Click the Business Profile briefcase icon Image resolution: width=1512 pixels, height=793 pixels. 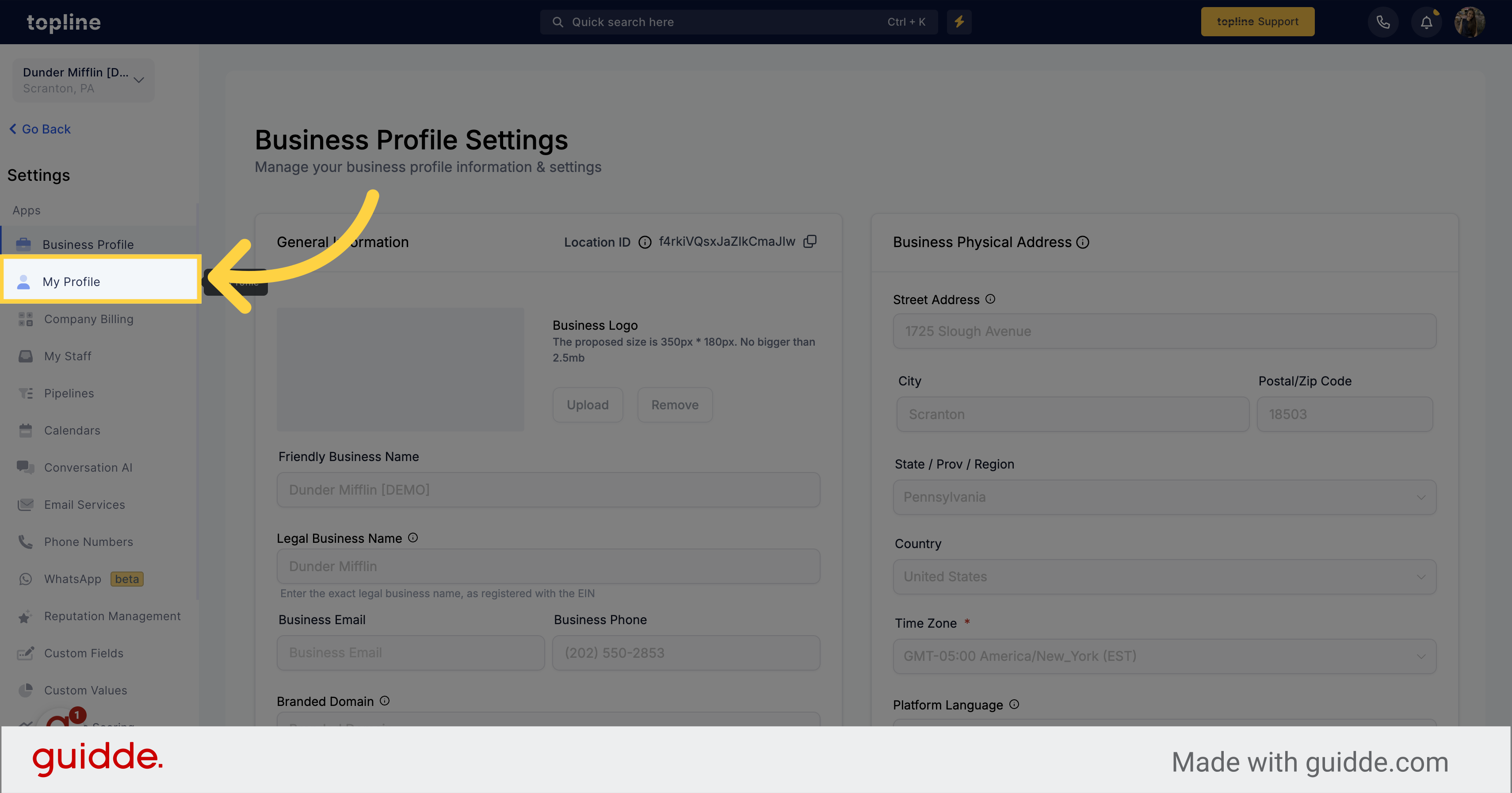(x=23, y=244)
